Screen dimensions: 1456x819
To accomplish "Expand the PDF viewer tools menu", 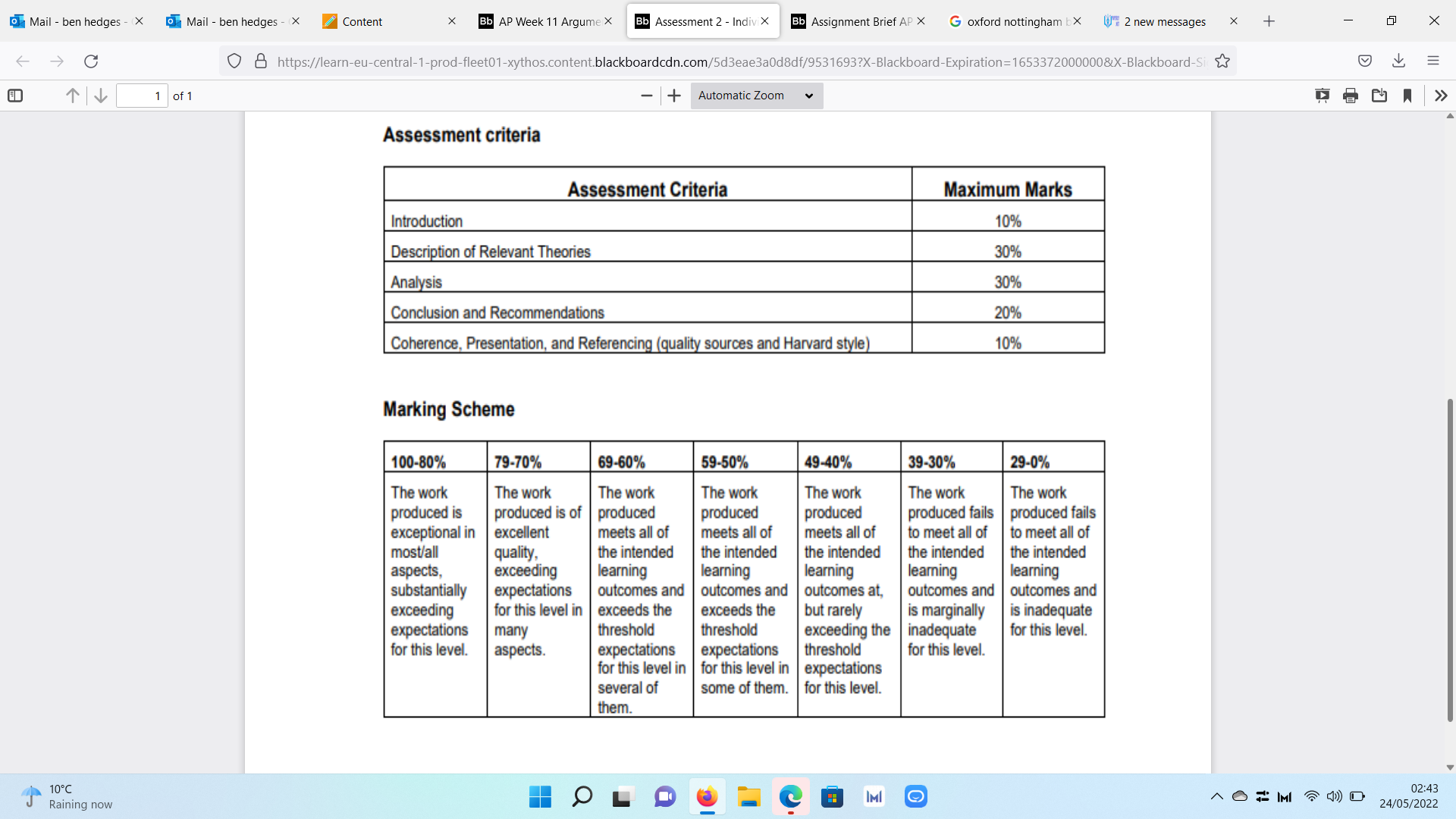I will click(1441, 96).
